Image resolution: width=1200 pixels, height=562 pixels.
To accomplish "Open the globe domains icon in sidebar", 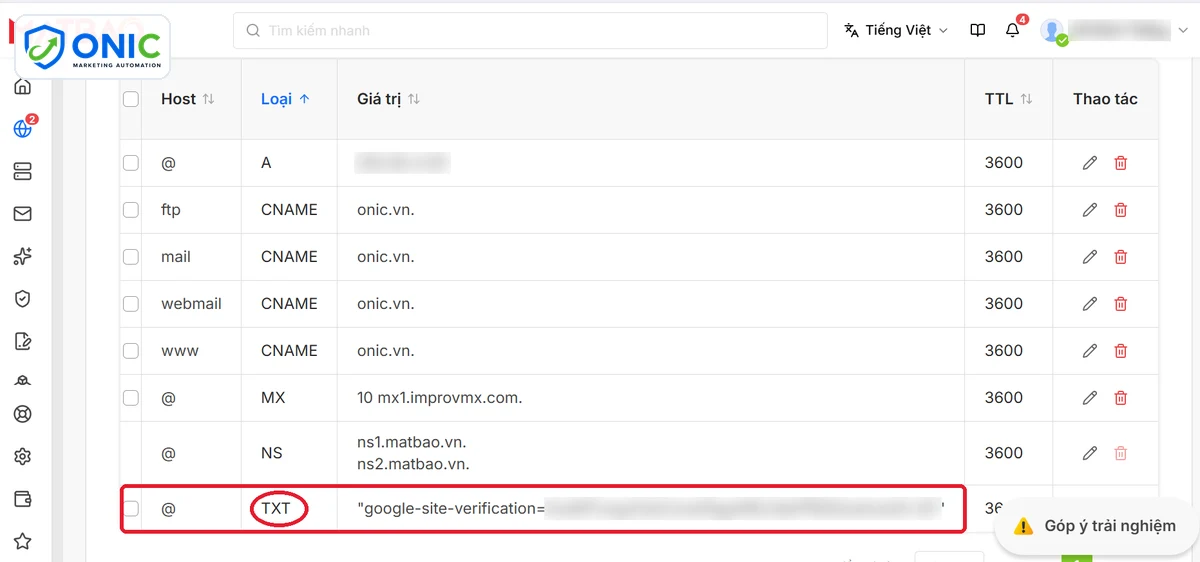I will pos(22,129).
